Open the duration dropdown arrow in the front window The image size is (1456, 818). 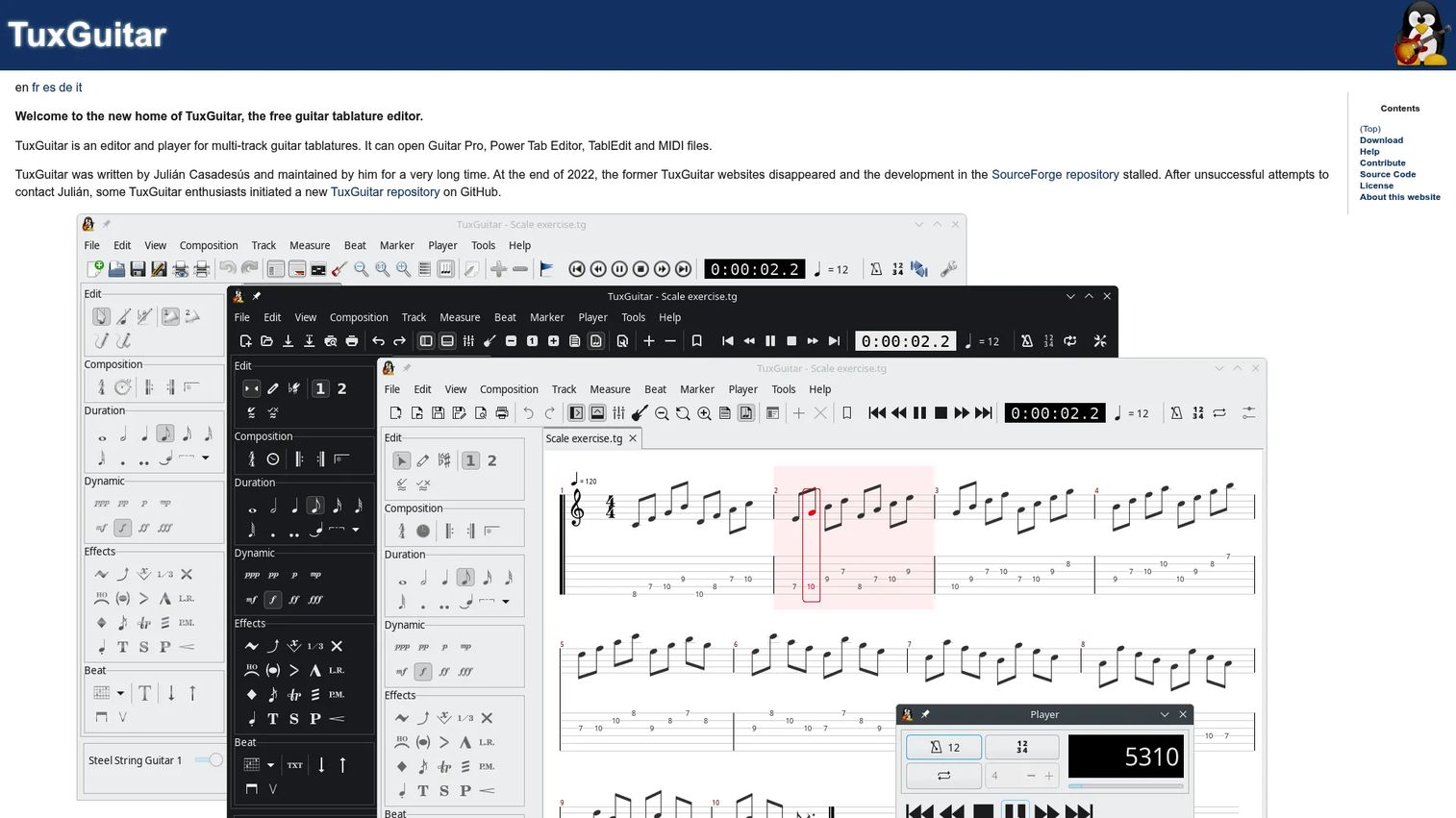point(506,603)
